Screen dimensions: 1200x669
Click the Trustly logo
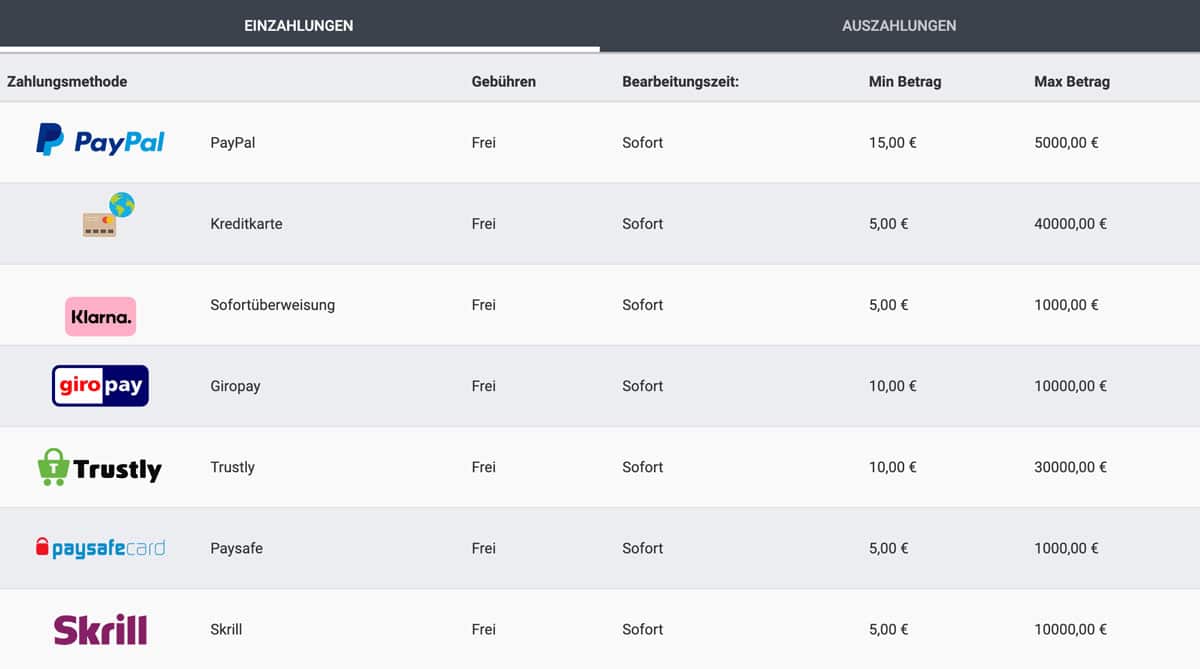click(100, 467)
